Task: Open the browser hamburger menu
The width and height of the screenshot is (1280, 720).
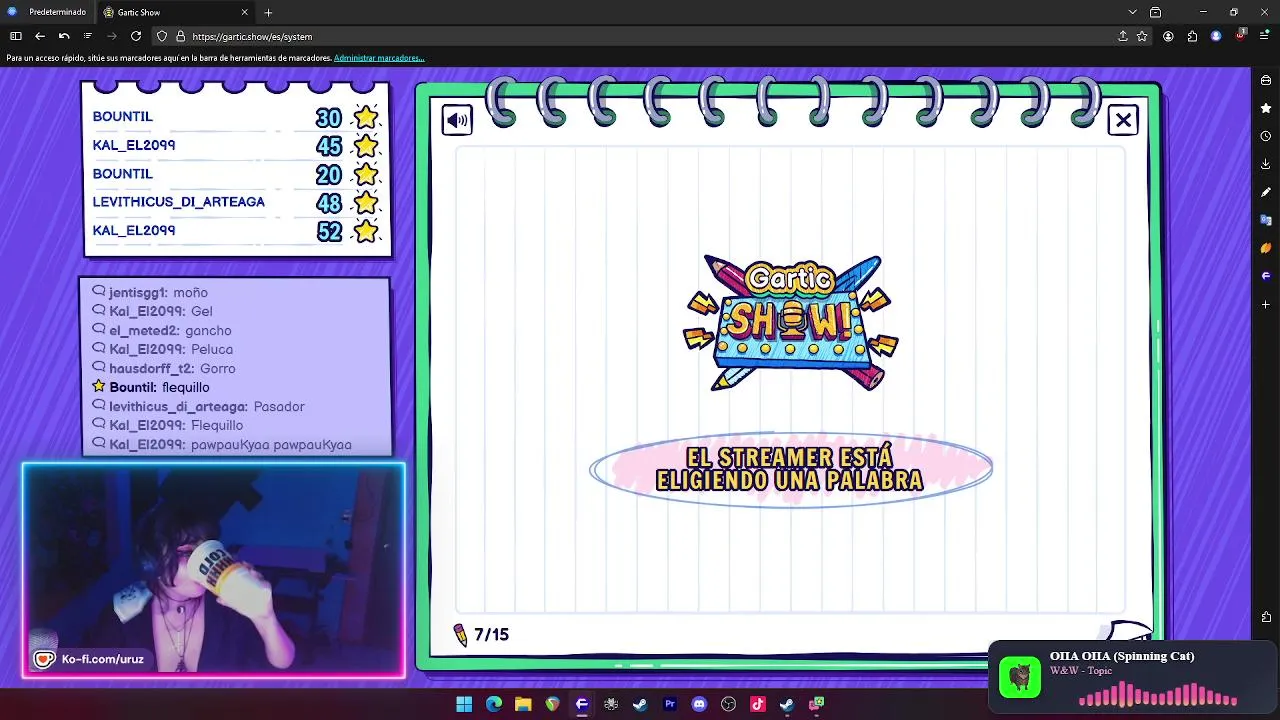Action: click(x=1265, y=36)
